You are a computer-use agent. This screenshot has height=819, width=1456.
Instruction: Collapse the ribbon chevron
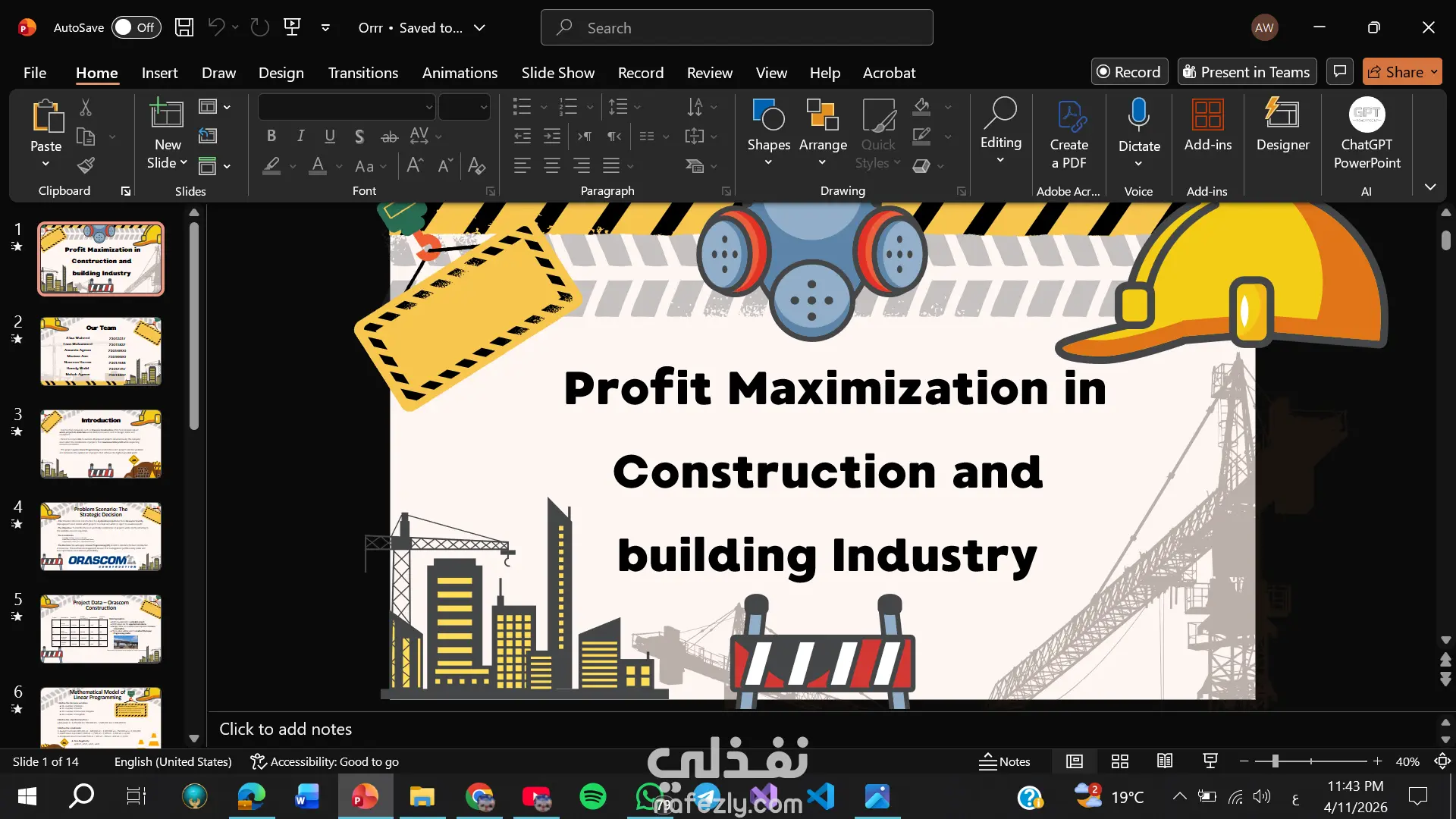(1430, 187)
